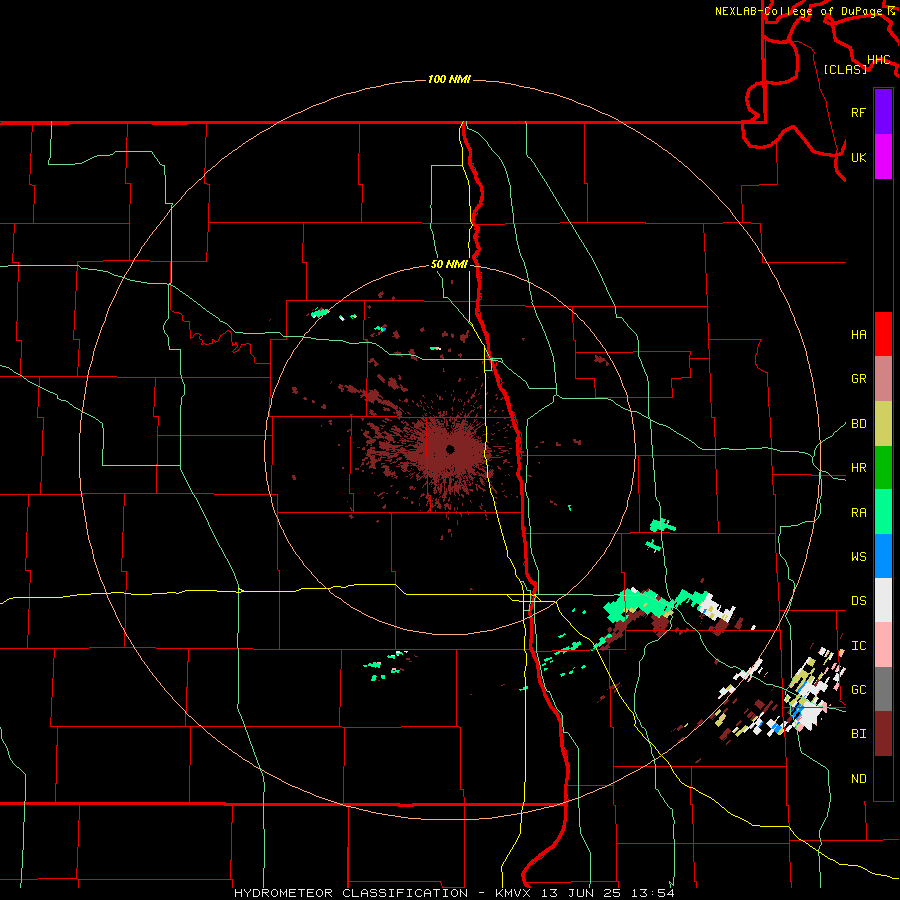
Task: Click the HR dark green legend swatch
Action: tap(883, 468)
